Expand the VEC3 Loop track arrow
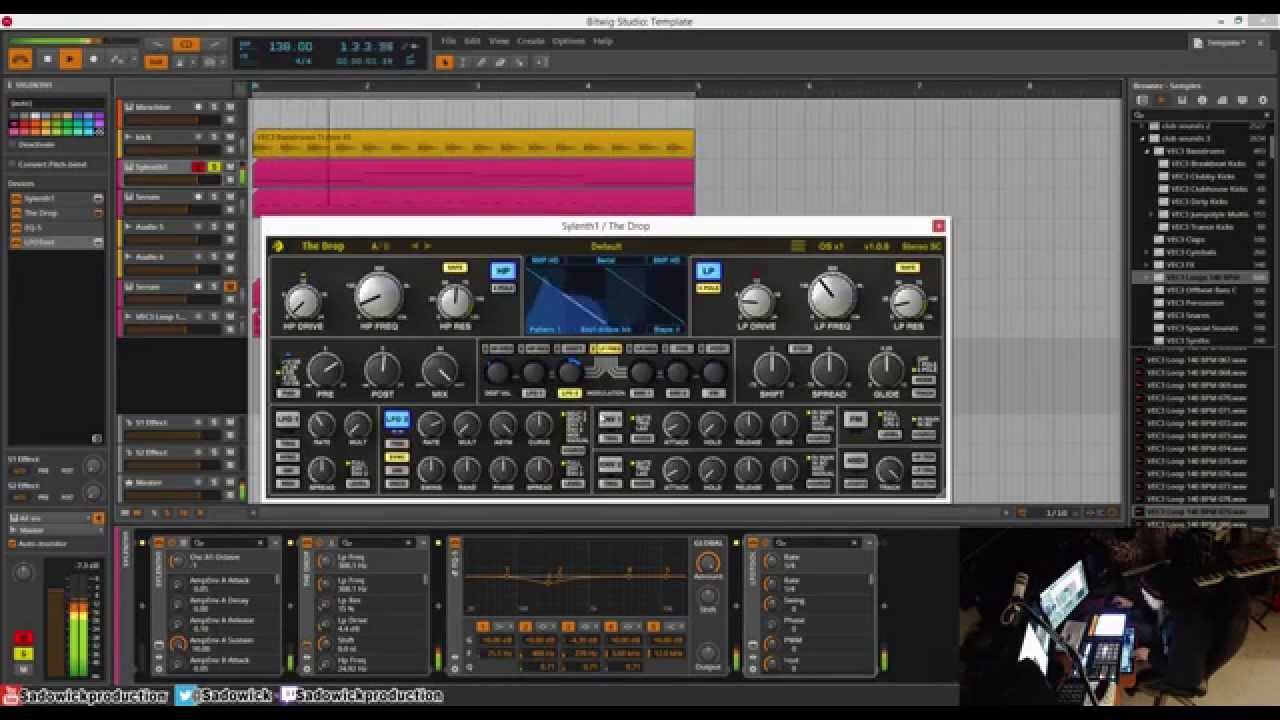Image resolution: width=1280 pixels, height=720 pixels. pos(128,317)
